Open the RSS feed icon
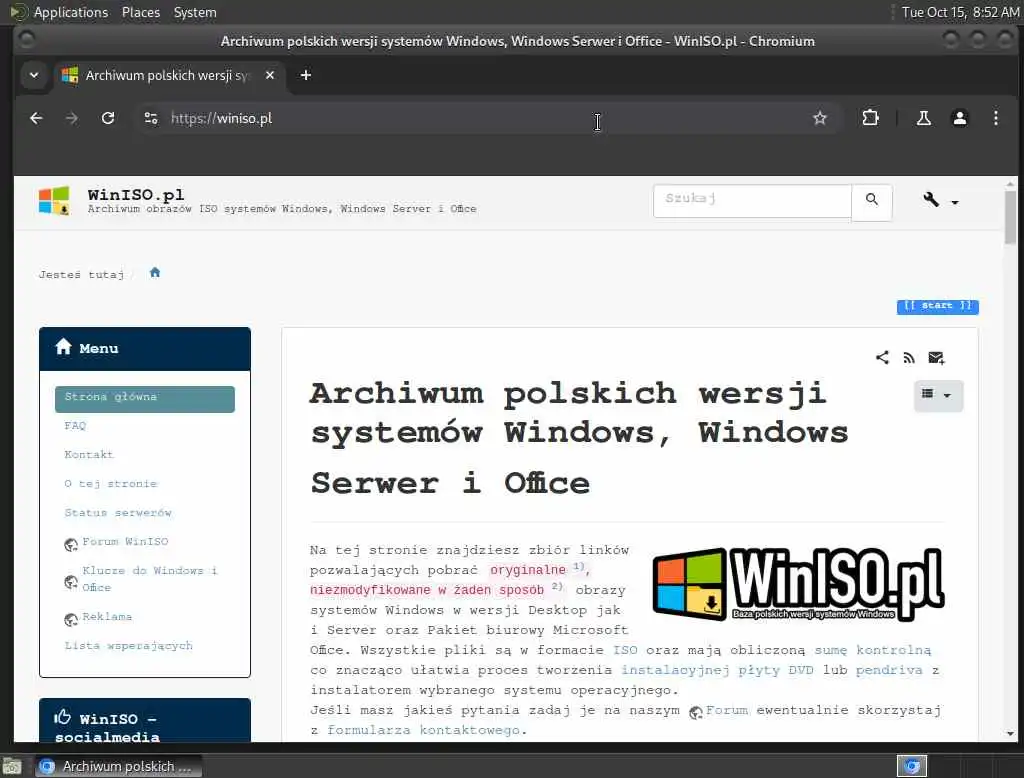This screenshot has width=1024, height=778. click(x=909, y=358)
